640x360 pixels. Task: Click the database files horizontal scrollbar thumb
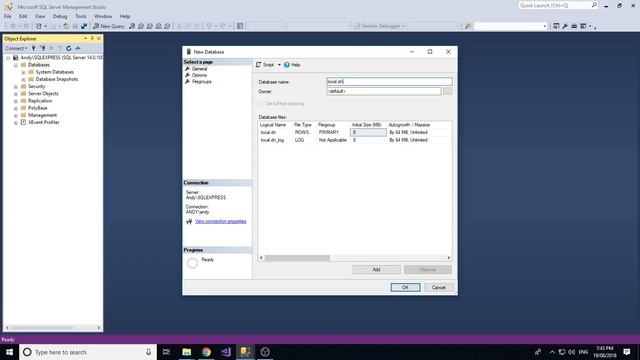click(297, 258)
